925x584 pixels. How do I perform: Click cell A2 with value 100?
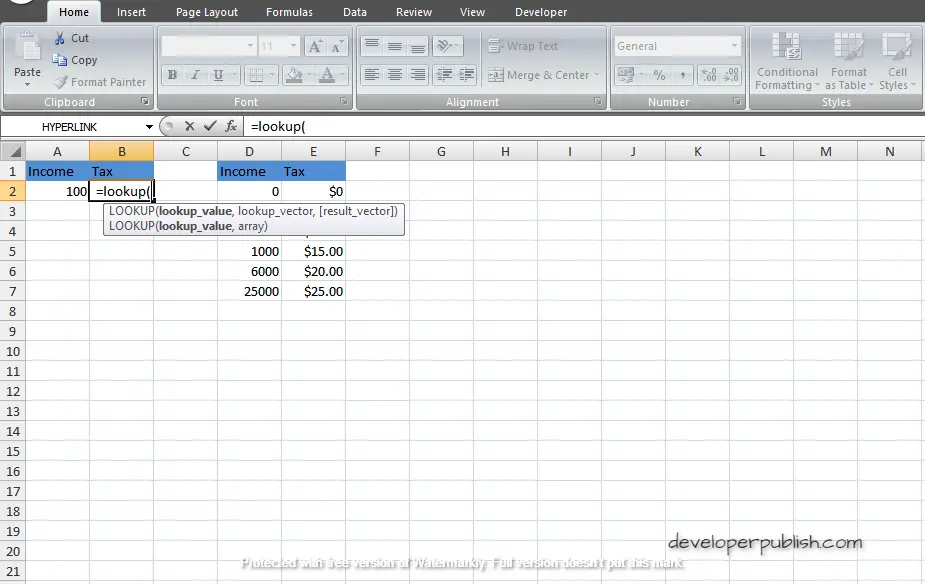[57, 191]
